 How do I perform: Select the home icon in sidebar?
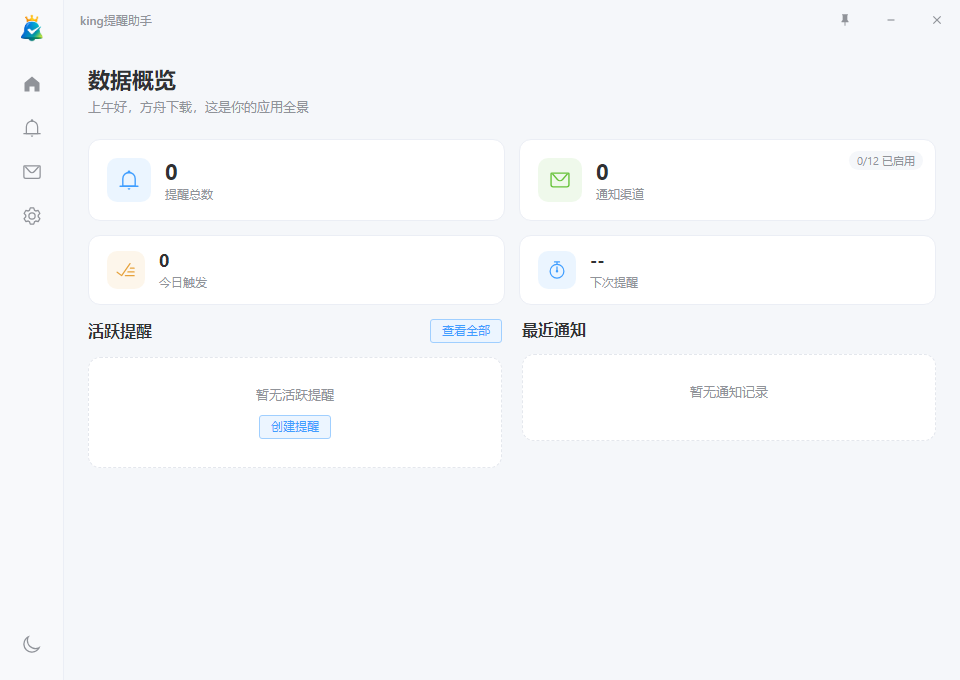[31, 84]
